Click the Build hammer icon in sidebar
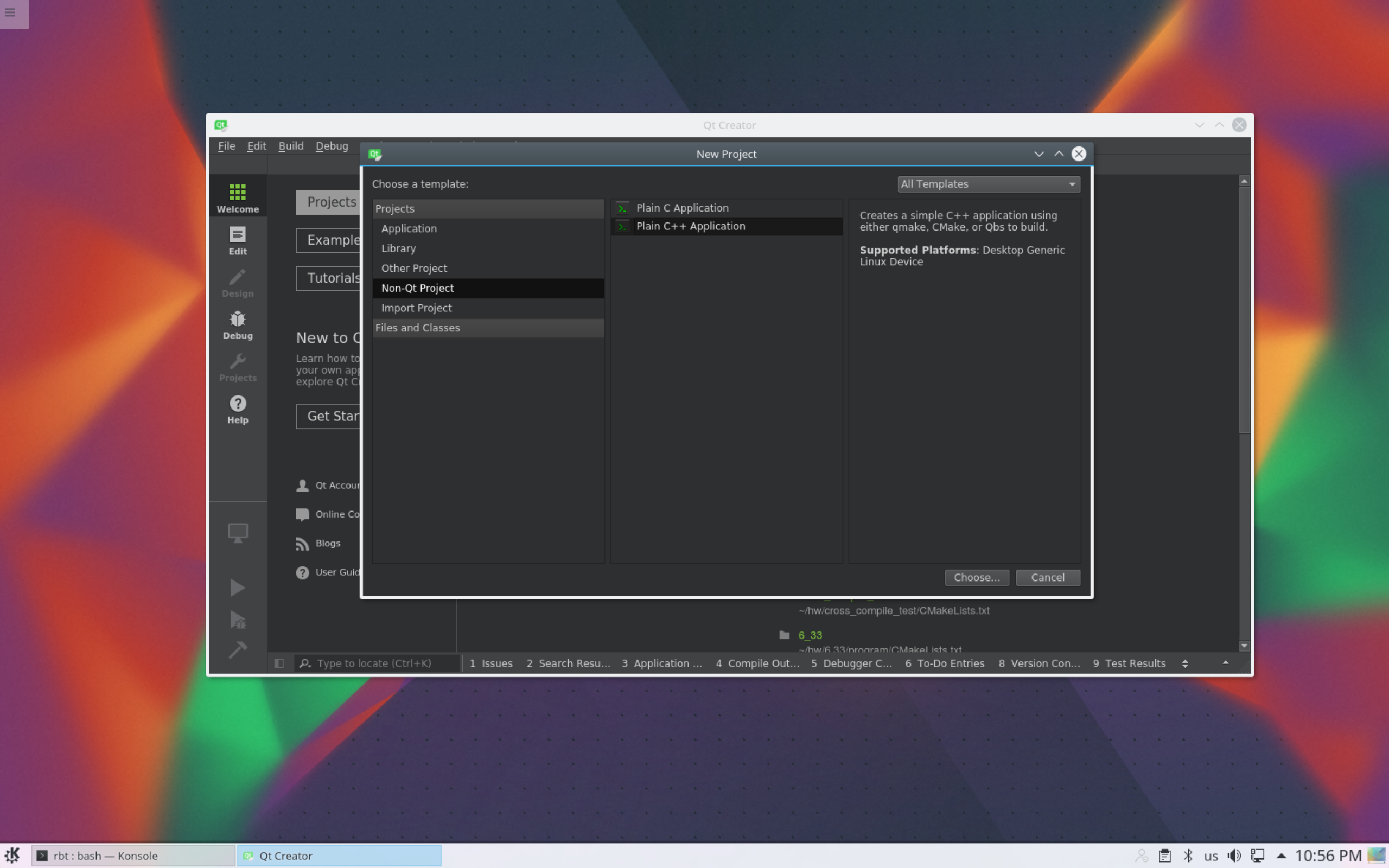The height and width of the screenshot is (868, 1389). tap(237, 651)
